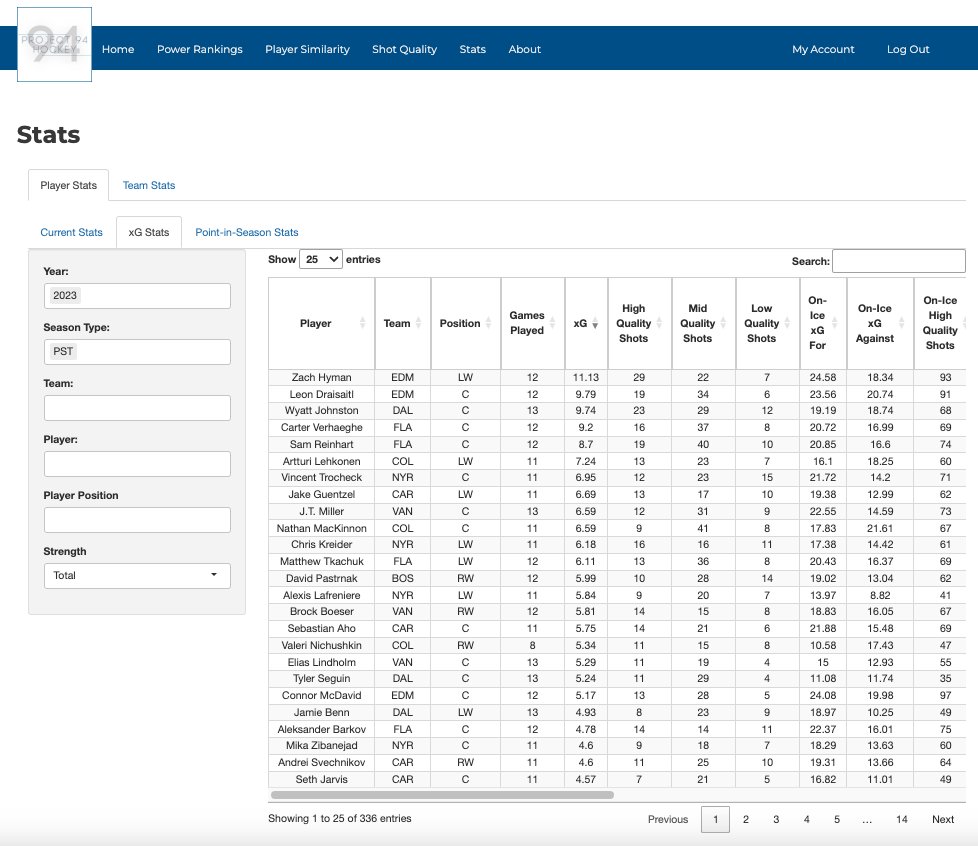The width and height of the screenshot is (978, 846).
Task: Click the Matthew Tkachuk cell
Action: pyautogui.click(x=321, y=561)
